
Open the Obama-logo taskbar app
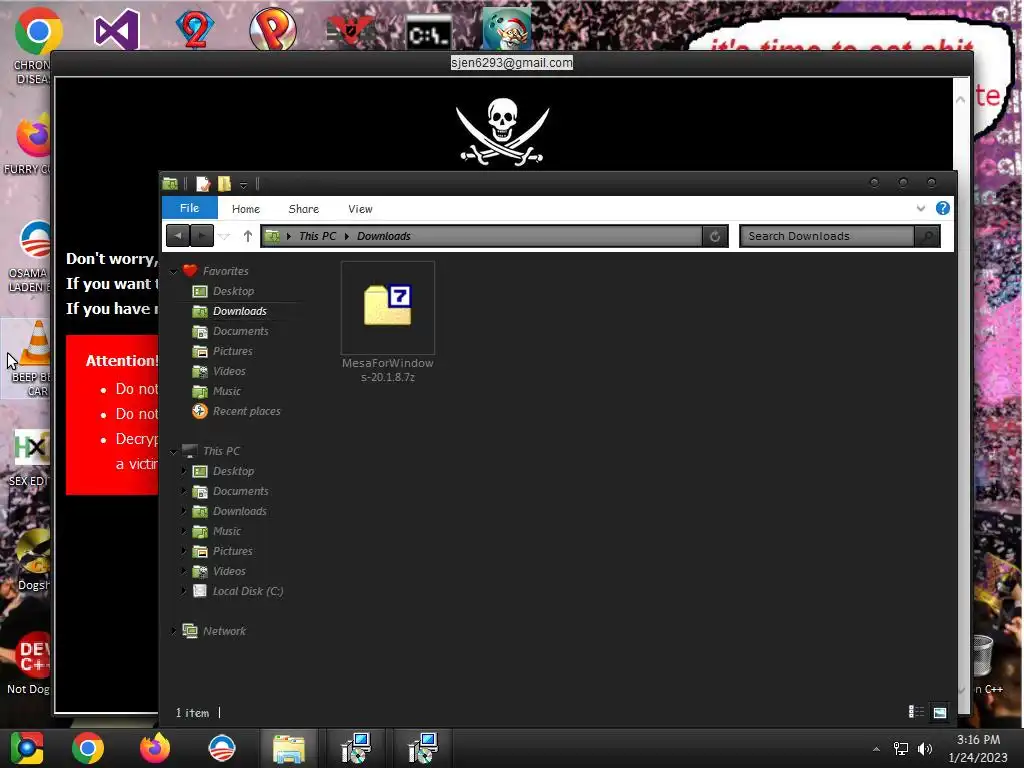[222, 748]
